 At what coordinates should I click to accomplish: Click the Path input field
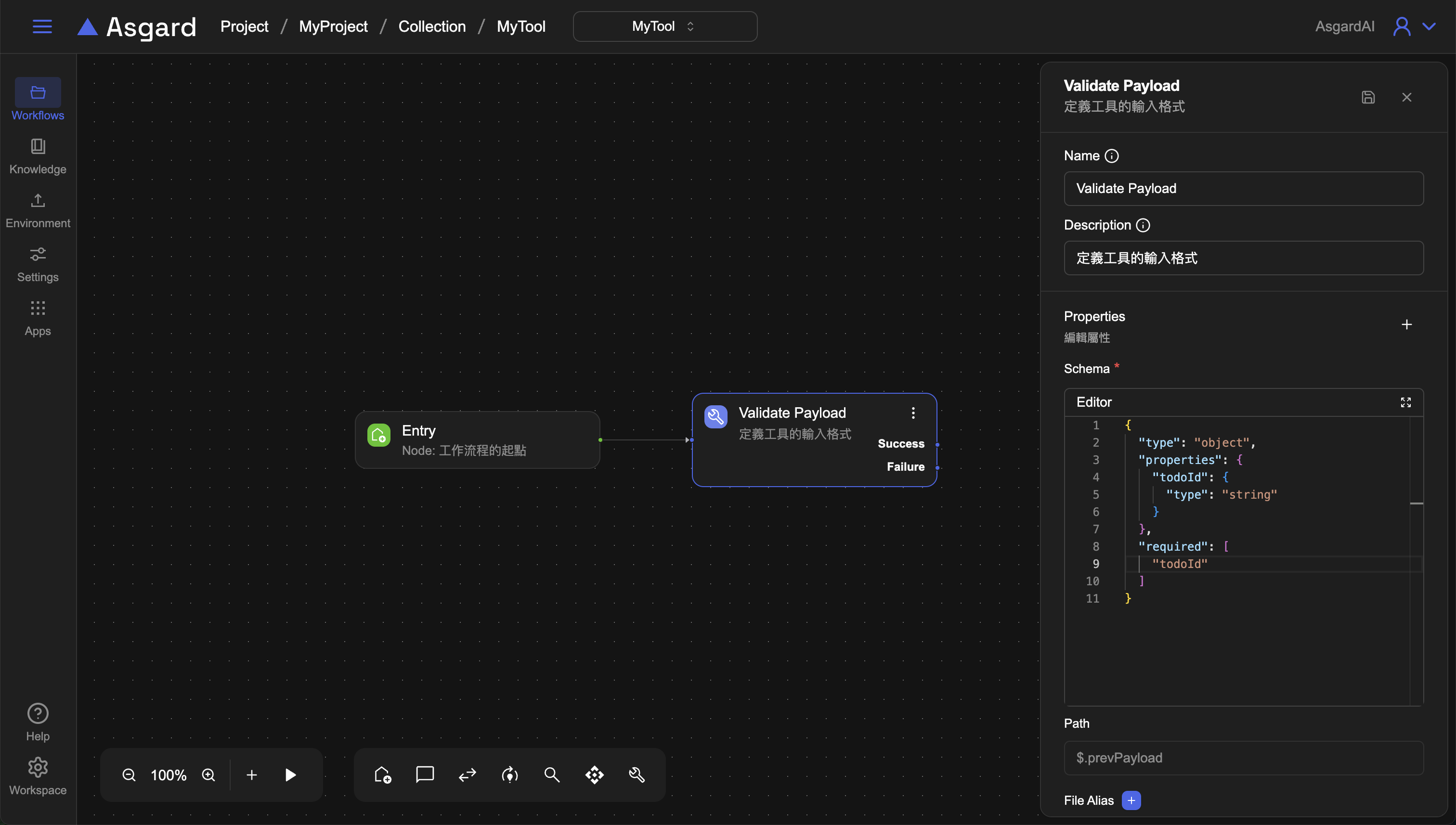pos(1243,758)
